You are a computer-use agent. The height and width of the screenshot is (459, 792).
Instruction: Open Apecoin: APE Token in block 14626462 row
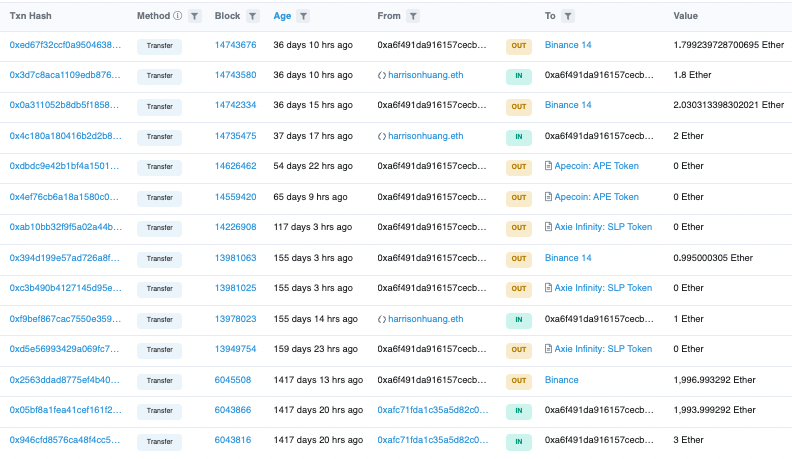click(597, 166)
